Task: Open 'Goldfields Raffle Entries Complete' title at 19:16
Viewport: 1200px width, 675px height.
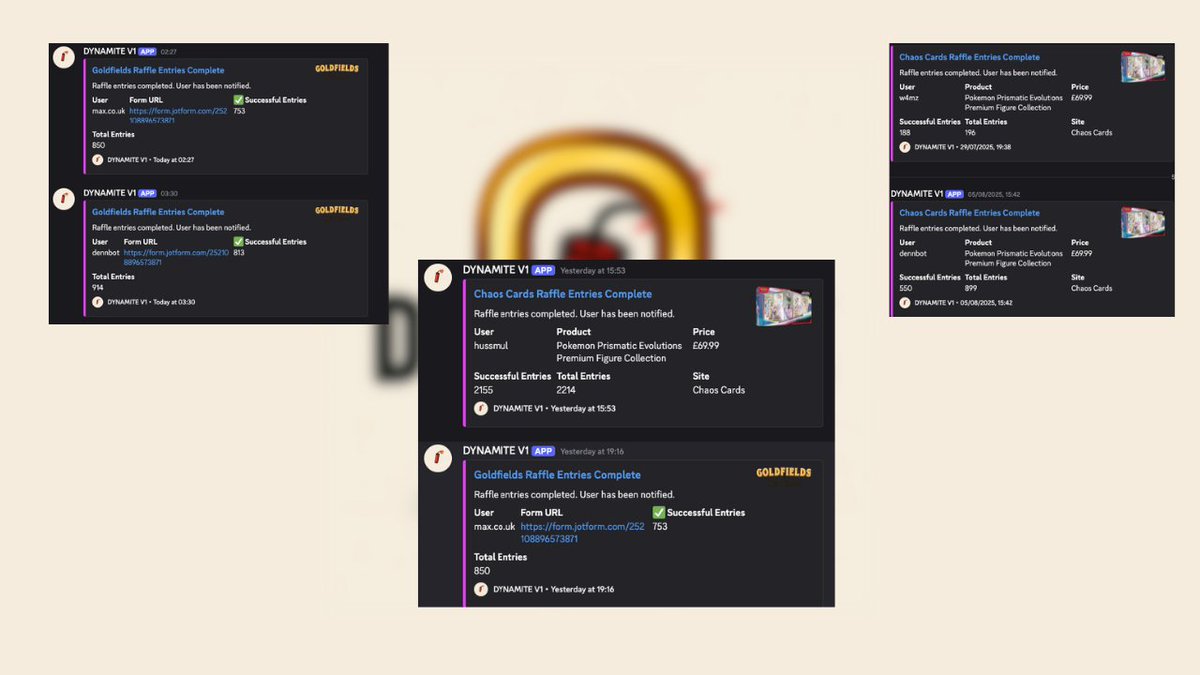Action: pos(558,475)
